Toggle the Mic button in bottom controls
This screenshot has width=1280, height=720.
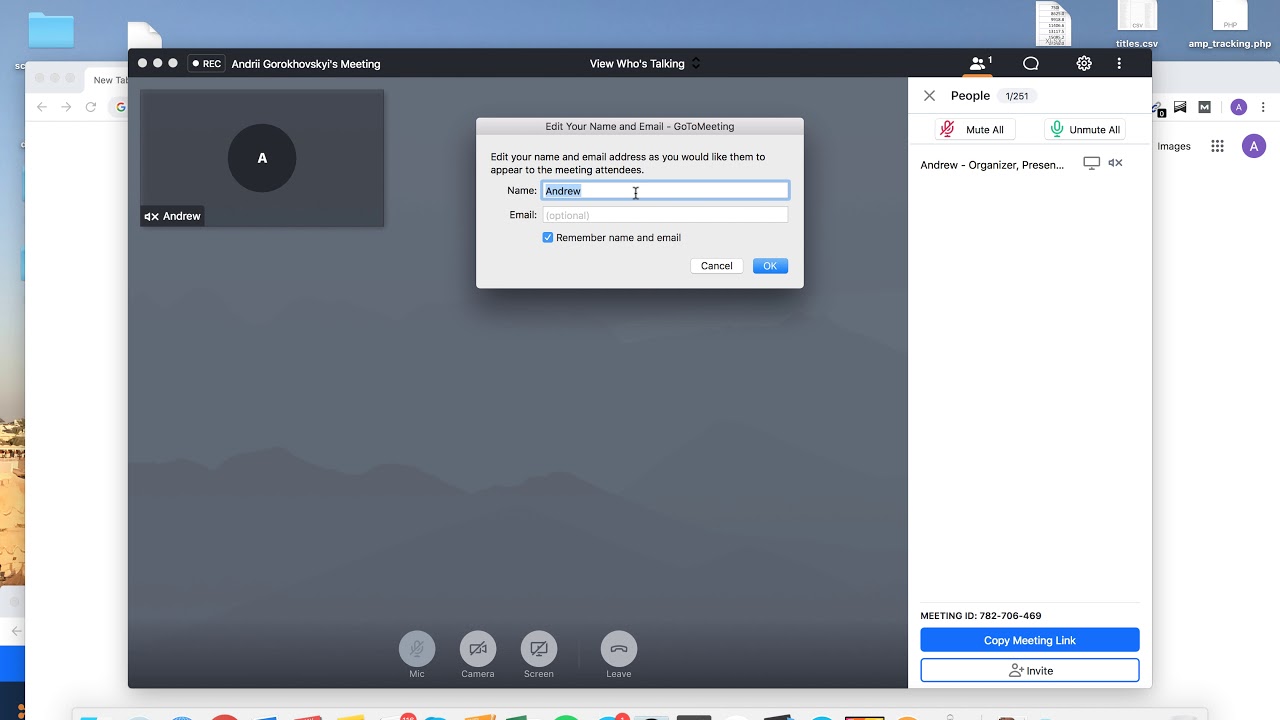pos(417,649)
